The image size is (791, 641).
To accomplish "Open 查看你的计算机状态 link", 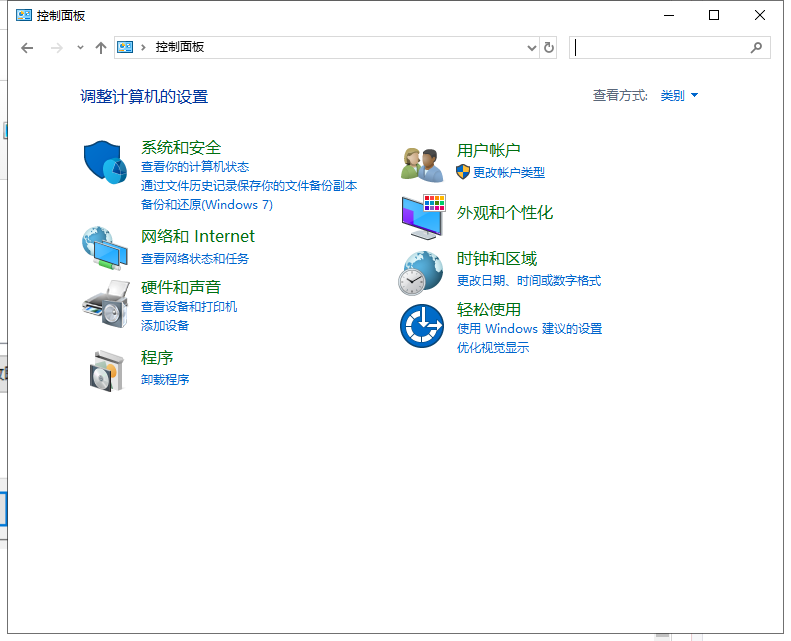I will tap(195, 166).
